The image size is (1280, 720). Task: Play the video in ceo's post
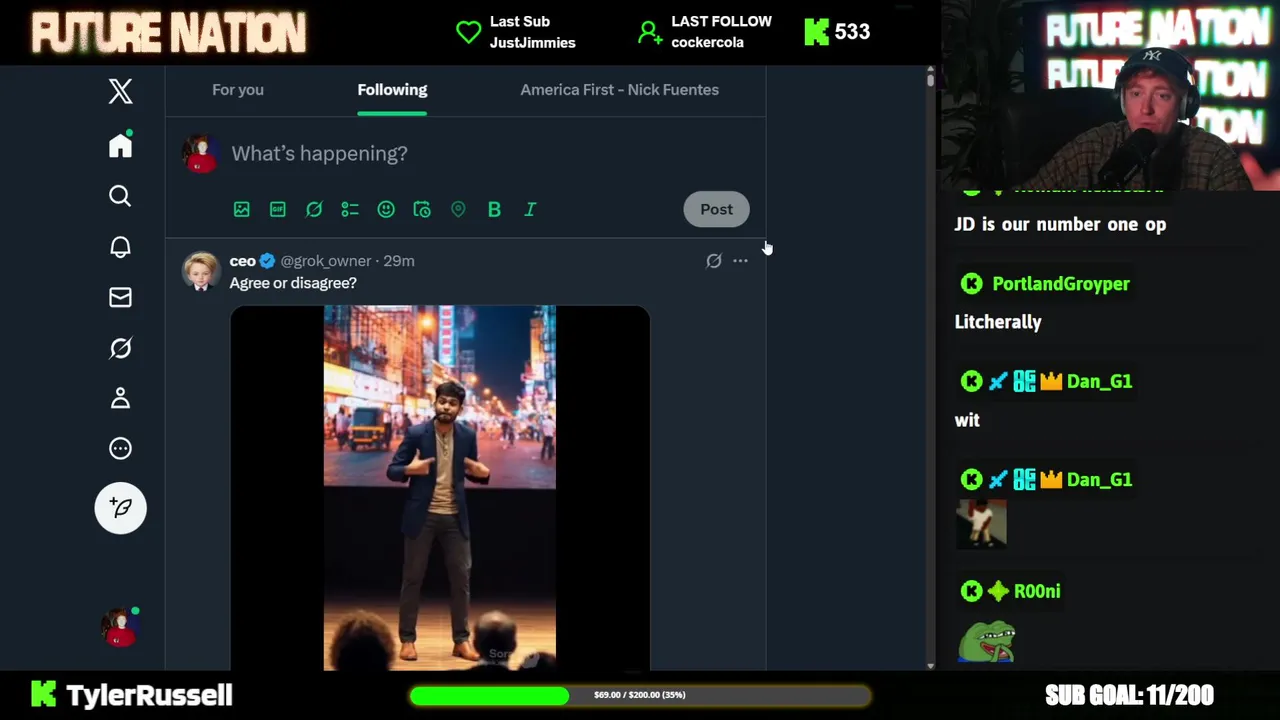coord(440,487)
